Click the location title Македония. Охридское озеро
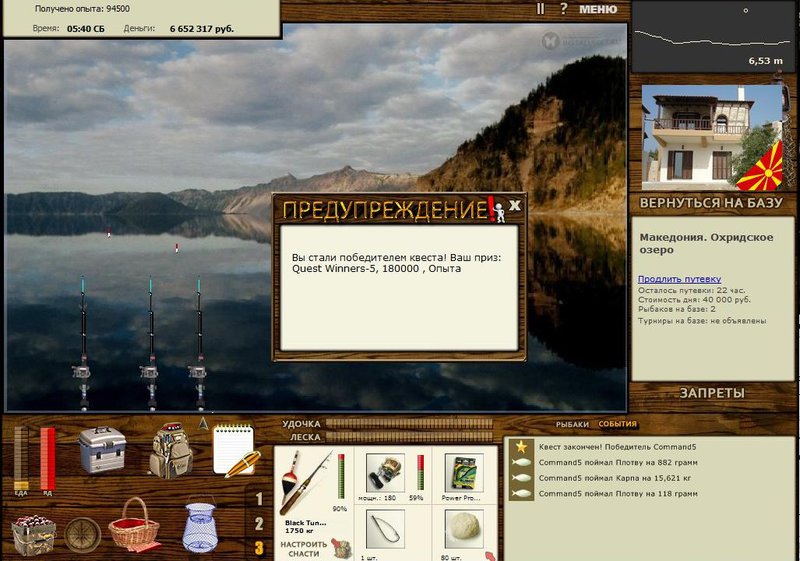The height and width of the screenshot is (561, 800). [x=706, y=243]
